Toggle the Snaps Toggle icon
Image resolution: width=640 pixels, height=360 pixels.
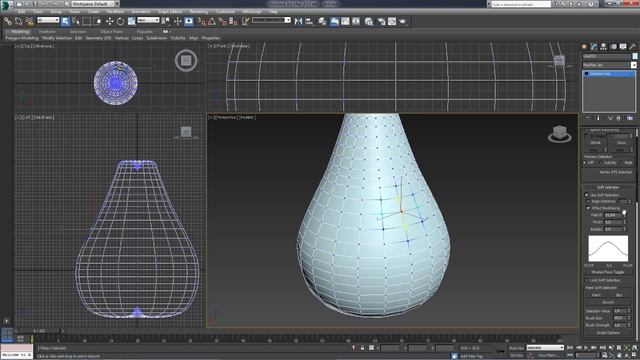tap(201, 21)
